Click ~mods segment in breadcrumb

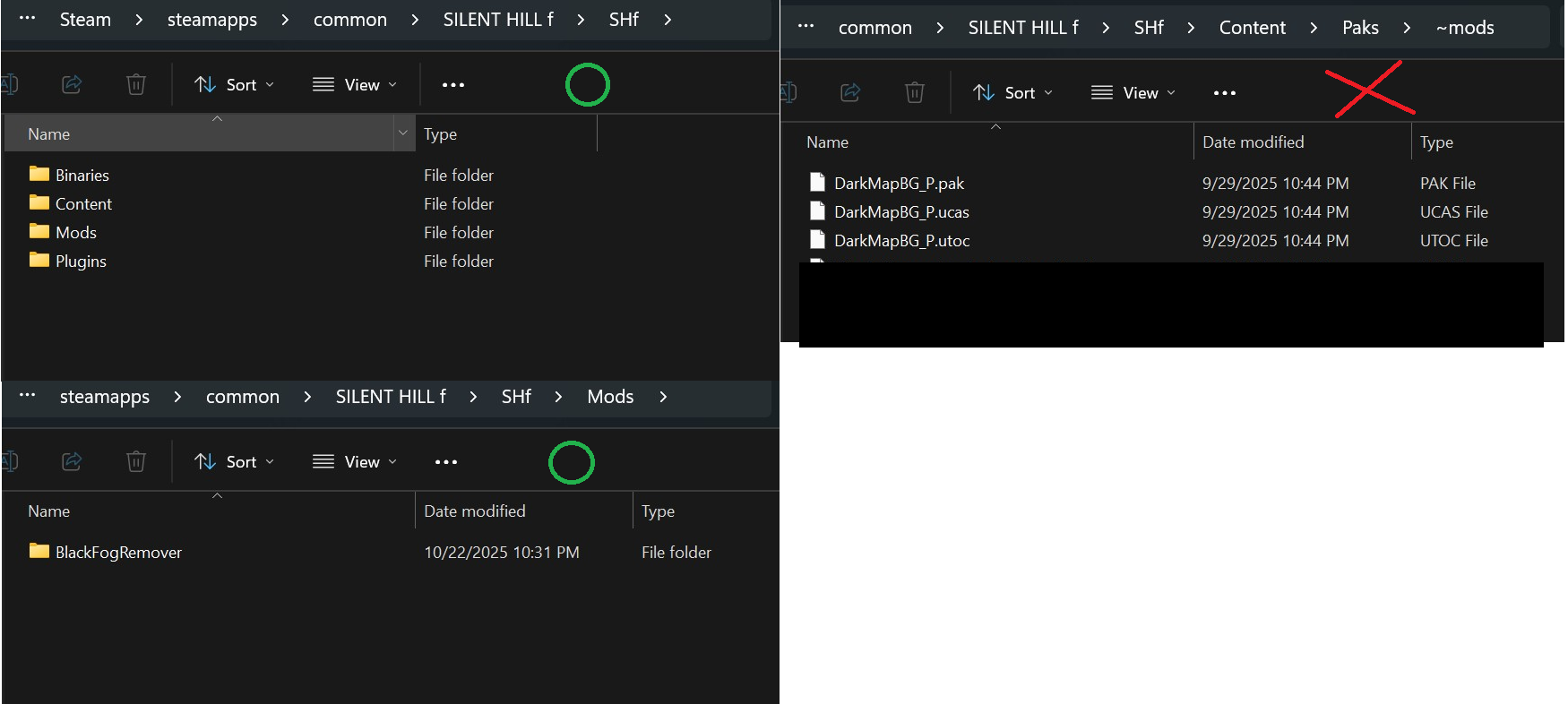(x=1465, y=28)
